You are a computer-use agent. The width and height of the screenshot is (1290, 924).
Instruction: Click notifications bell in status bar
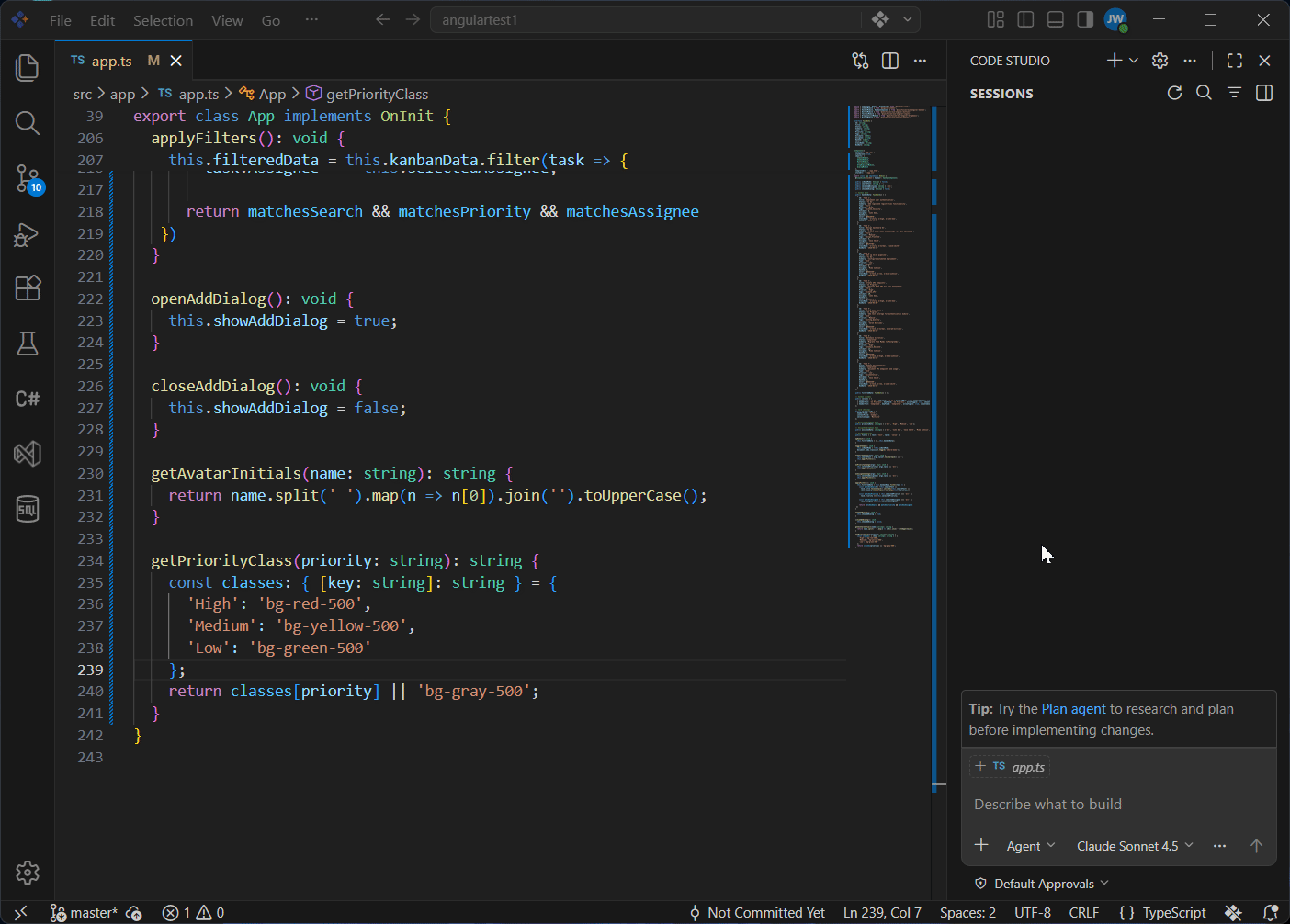pyautogui.click(x=1271, y=913)
